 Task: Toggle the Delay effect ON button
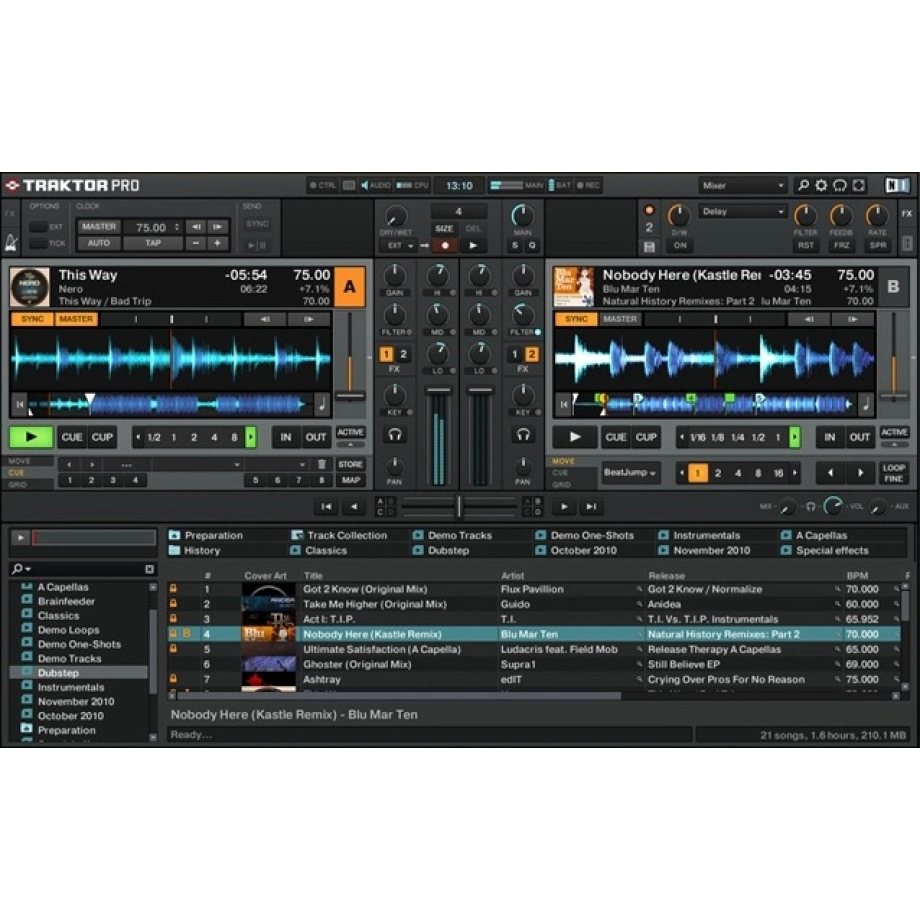680,245
